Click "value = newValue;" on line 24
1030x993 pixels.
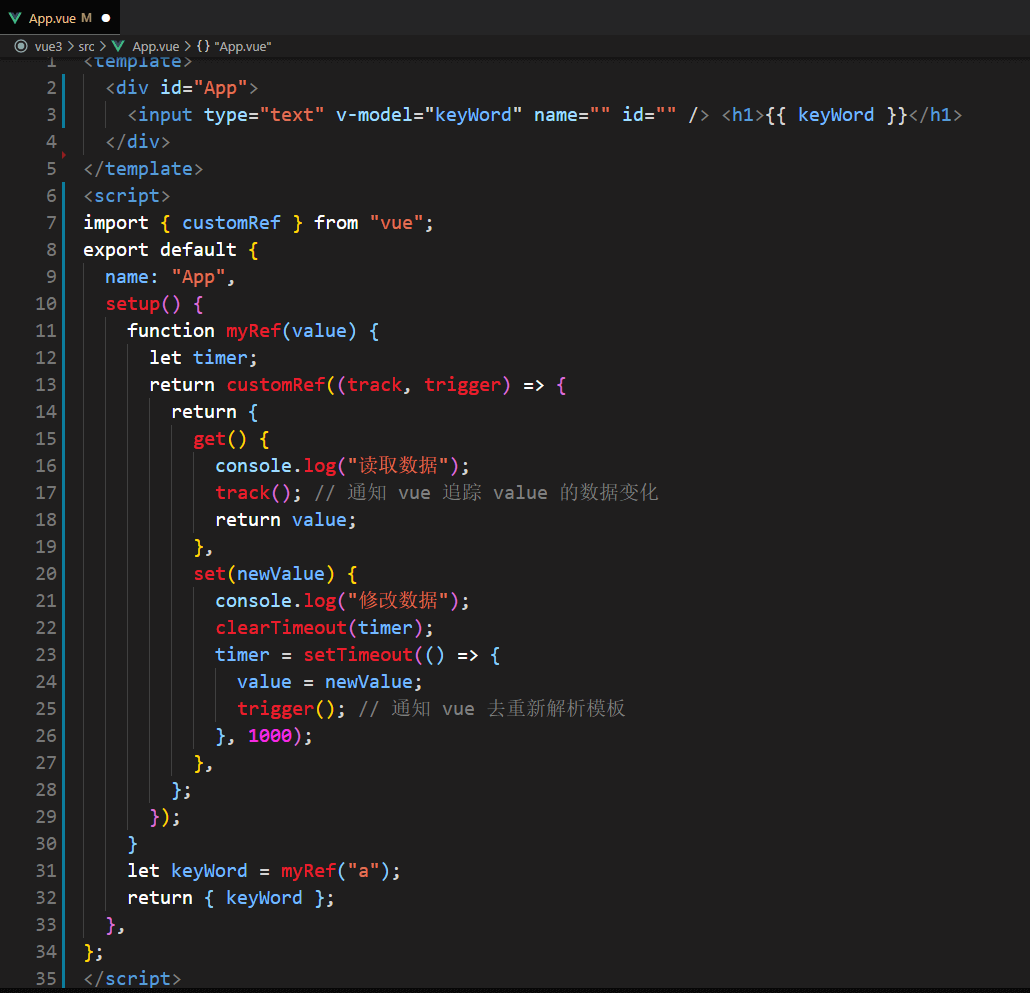pos(330,682)
